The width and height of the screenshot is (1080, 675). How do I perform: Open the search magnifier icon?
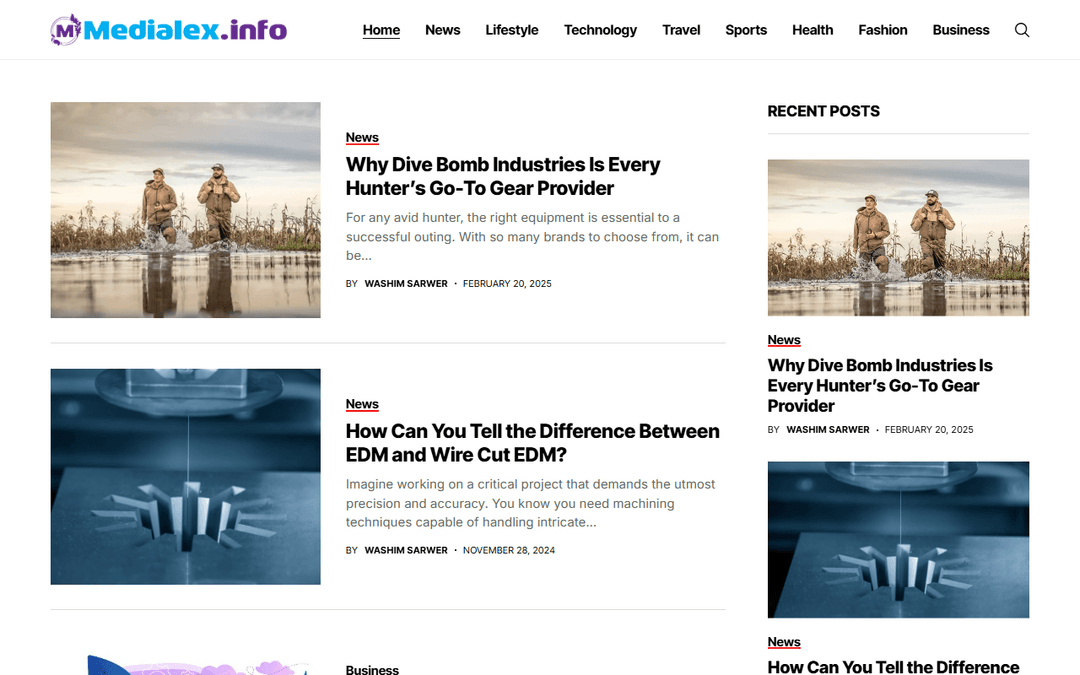click(x=1022, y=30)
